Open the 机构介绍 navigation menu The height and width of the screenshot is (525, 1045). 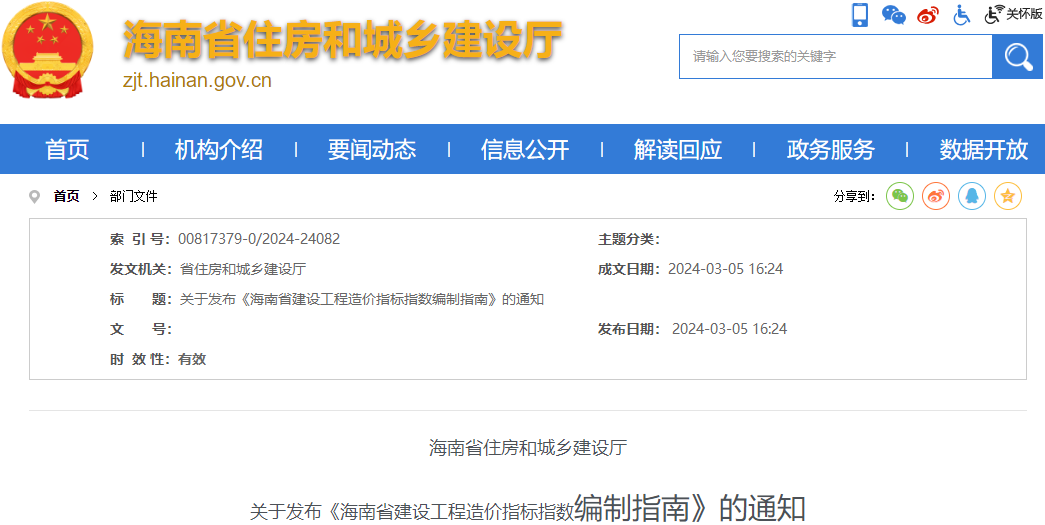[x=219, y=150]
